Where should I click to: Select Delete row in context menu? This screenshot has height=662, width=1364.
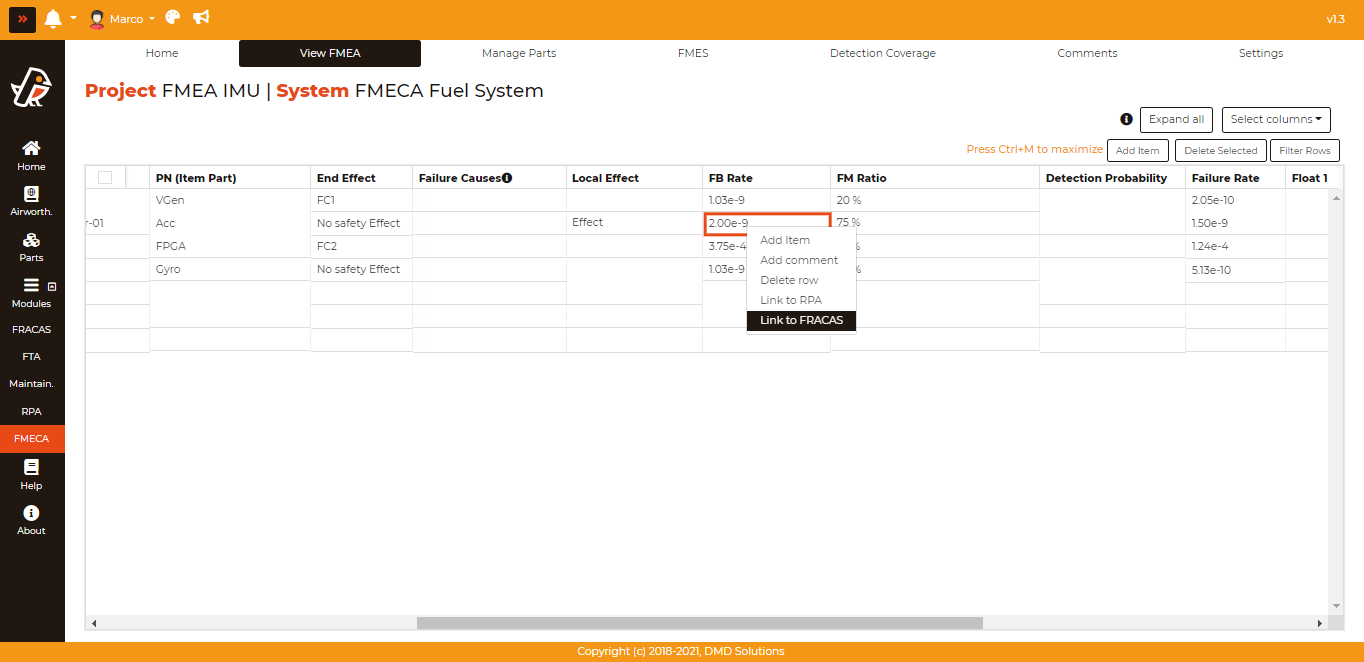(x=789, y=280)
